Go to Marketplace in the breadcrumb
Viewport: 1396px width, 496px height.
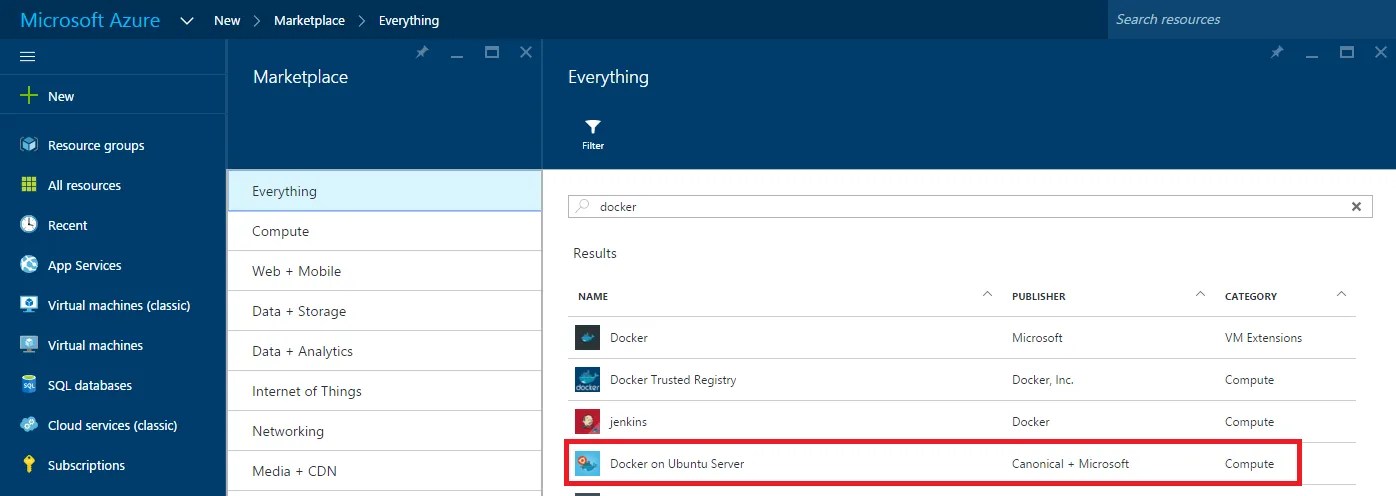(309, 20)
